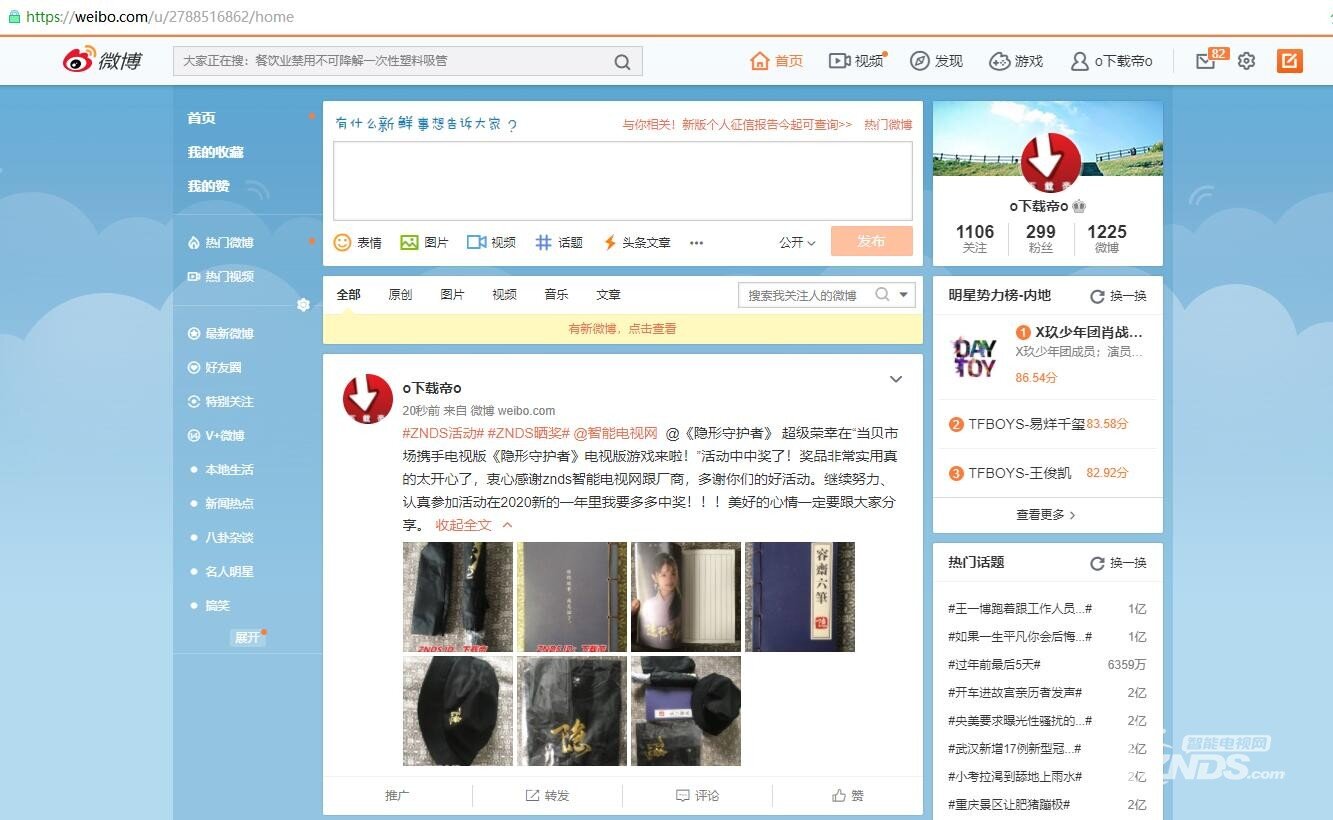Open the feed search dropdown arrow
The width and height of the screenshot is (1333, 820).
point(904,295)
